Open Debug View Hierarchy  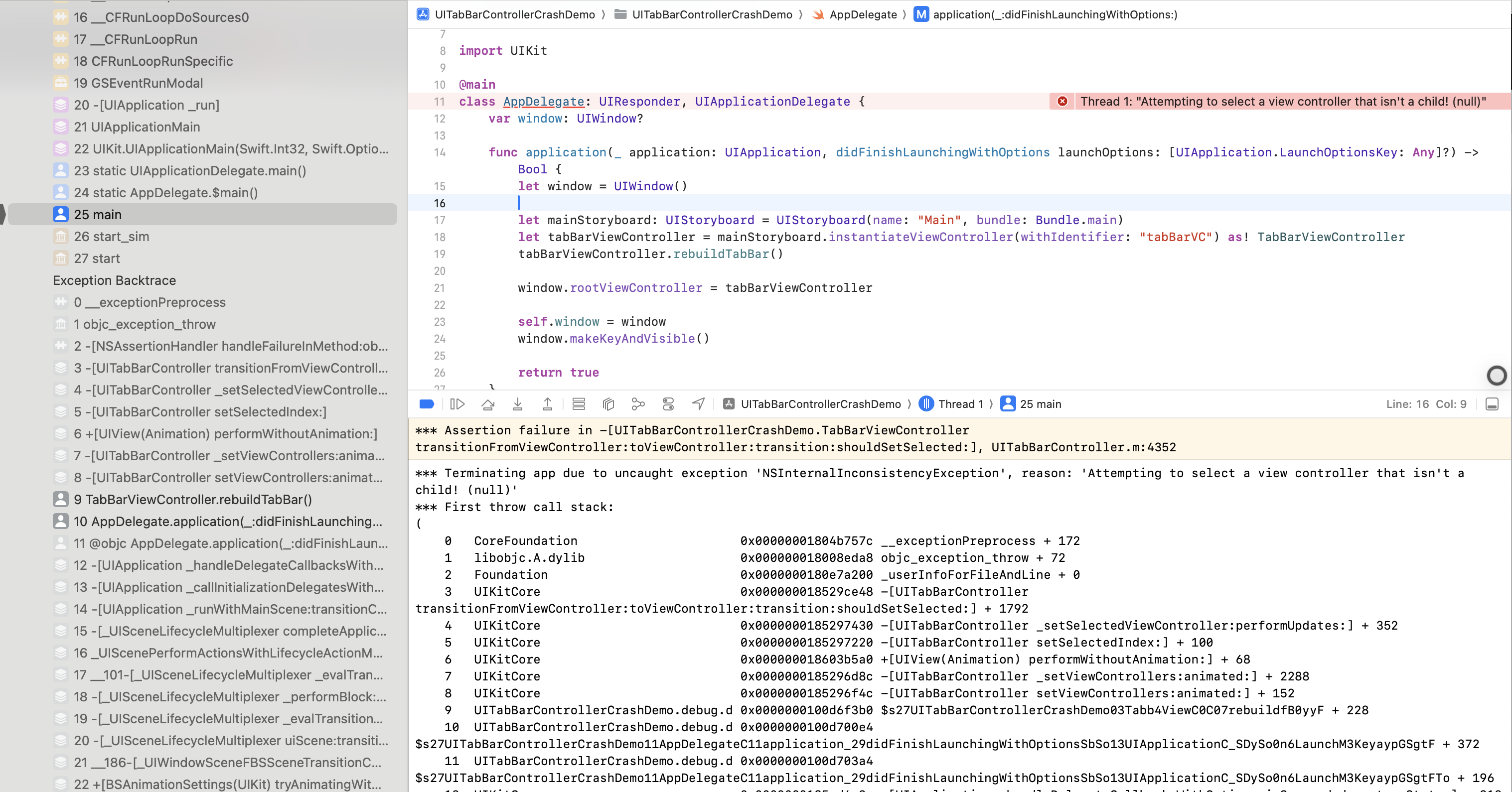(608, 403)
